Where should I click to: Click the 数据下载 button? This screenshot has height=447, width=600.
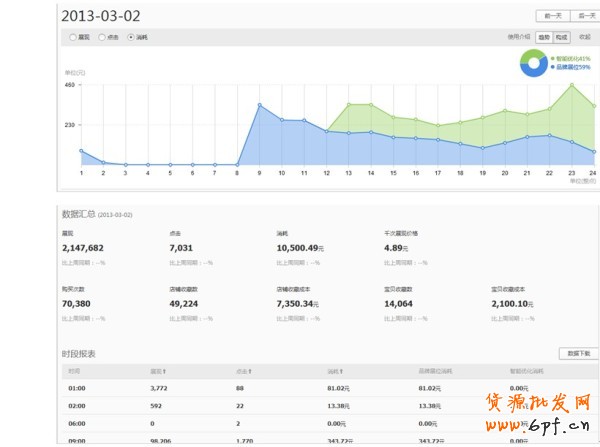click(579, 353)
